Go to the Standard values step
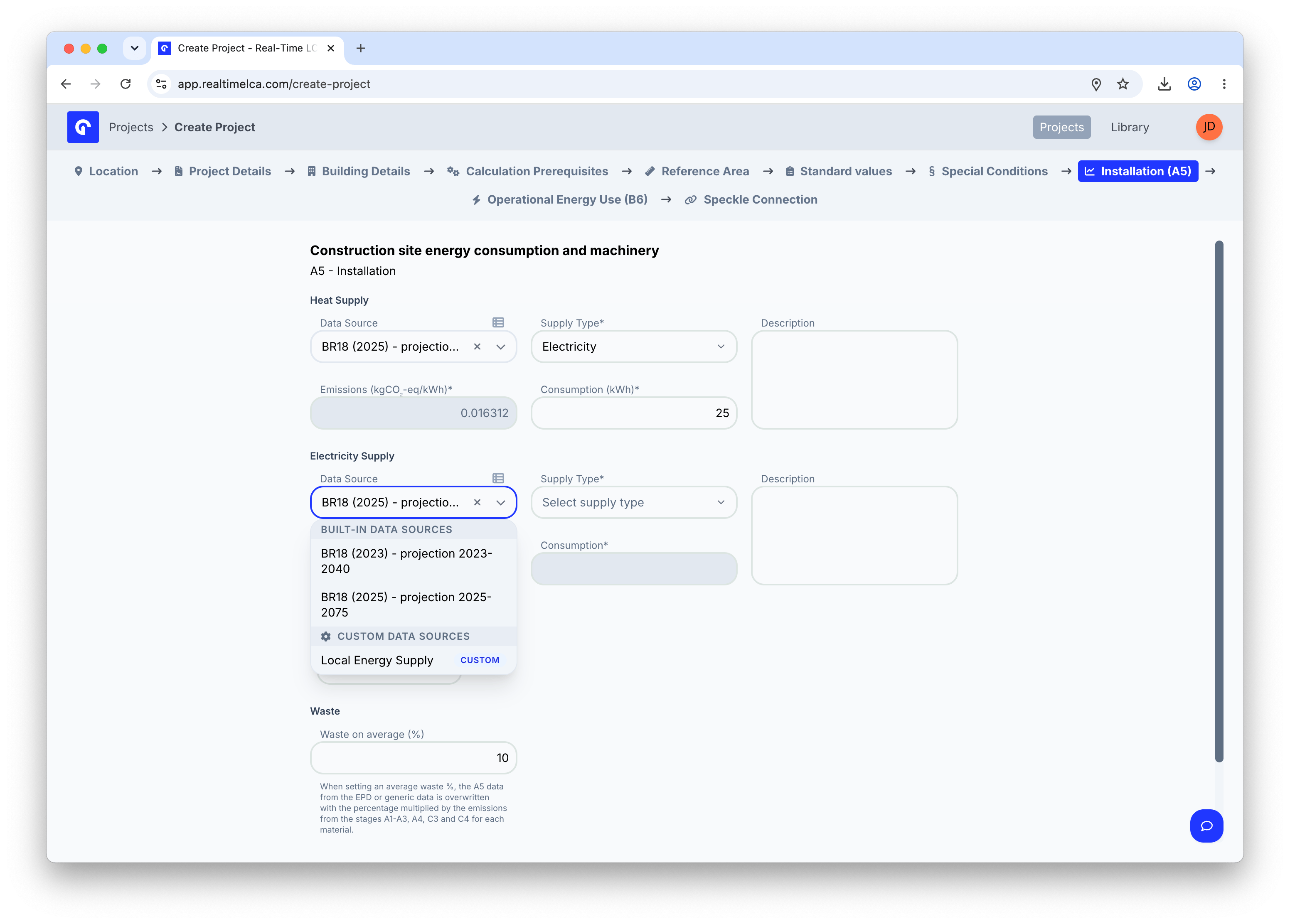This screenshot has width=1290, height=924. pyautogui.click(x=838, y=171)
